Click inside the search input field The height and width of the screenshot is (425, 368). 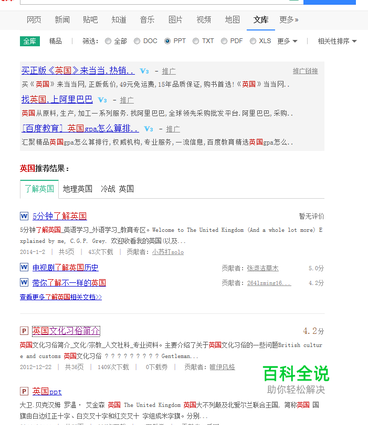[x=161, y=2]
